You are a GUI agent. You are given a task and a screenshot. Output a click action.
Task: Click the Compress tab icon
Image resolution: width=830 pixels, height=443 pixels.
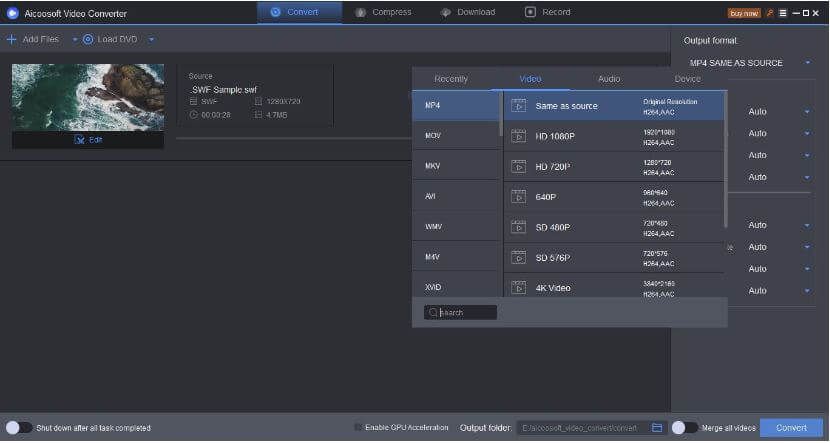pos(360,12)
